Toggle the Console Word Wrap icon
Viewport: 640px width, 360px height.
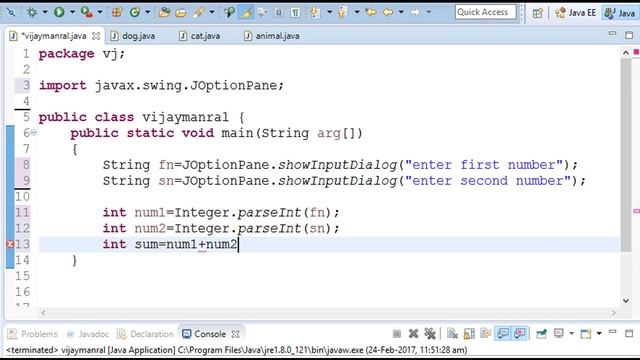485,334
